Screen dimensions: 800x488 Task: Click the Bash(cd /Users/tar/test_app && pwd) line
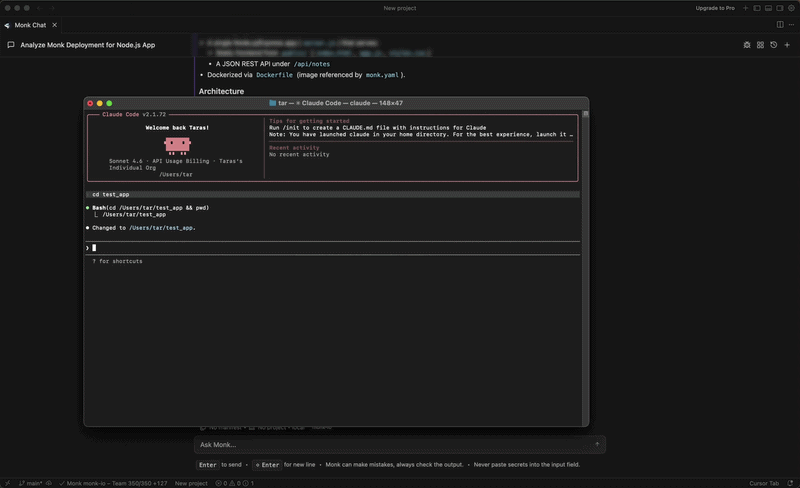pos(151,208)
